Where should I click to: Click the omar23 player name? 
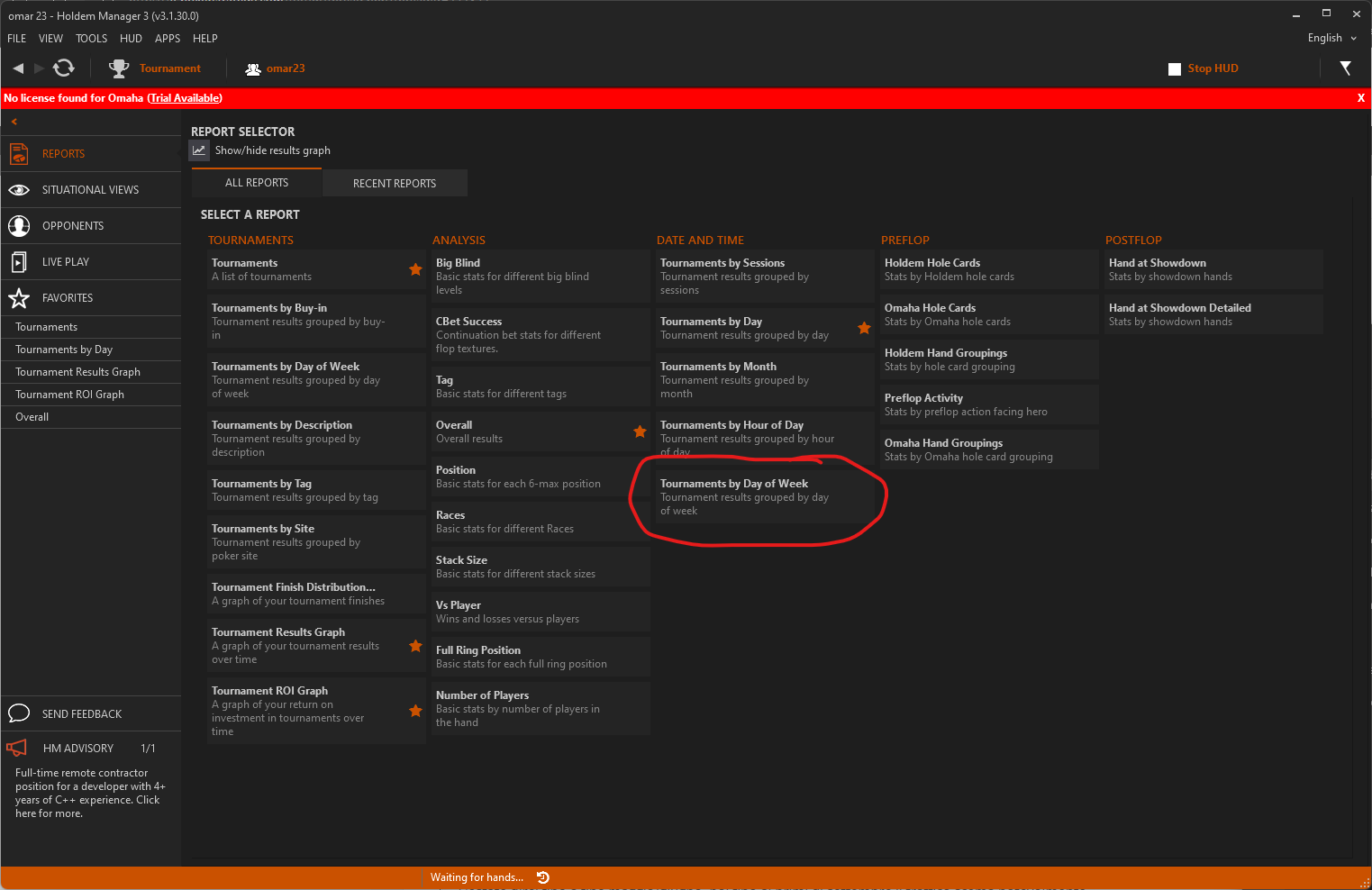point(286,68)
